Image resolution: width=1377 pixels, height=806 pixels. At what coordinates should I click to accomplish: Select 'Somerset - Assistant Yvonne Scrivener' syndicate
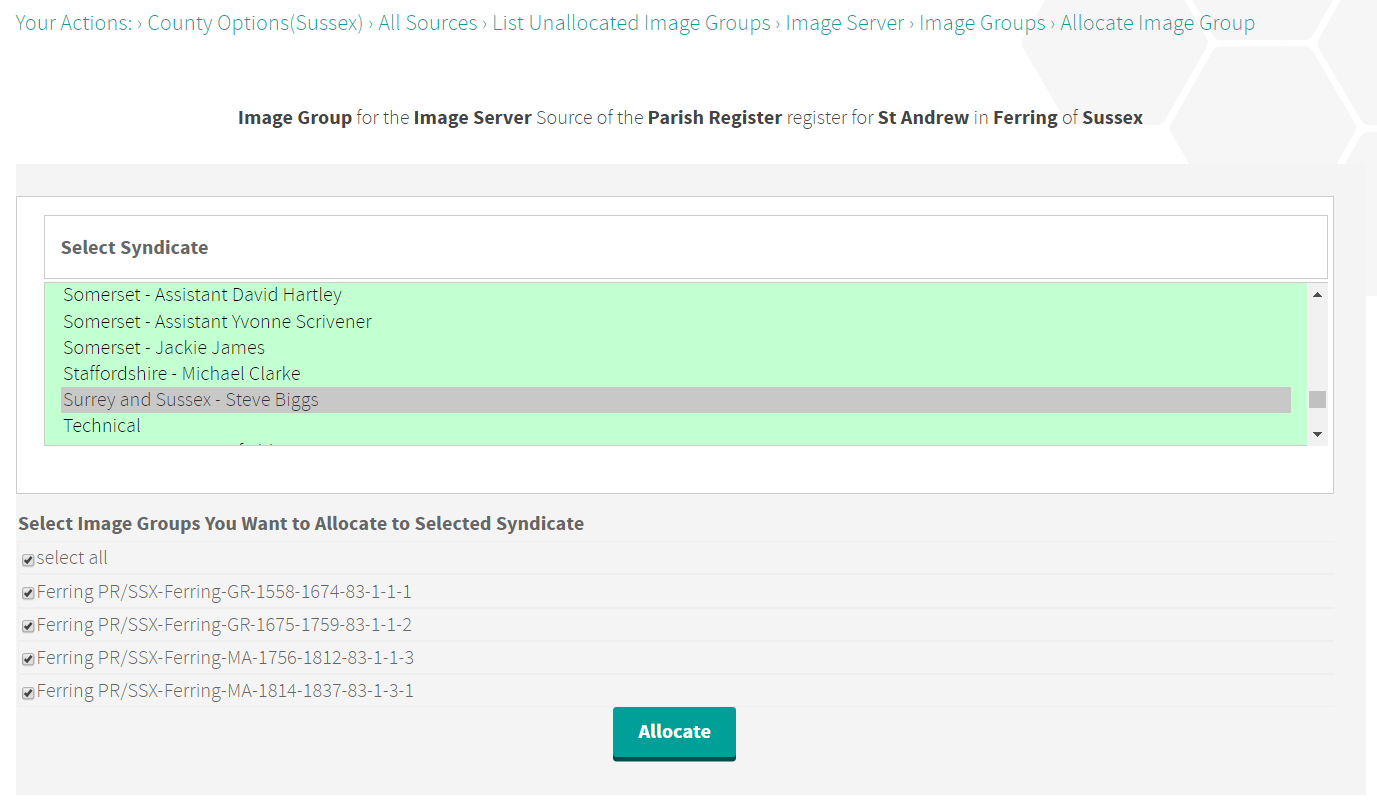[x=217, y=321]
